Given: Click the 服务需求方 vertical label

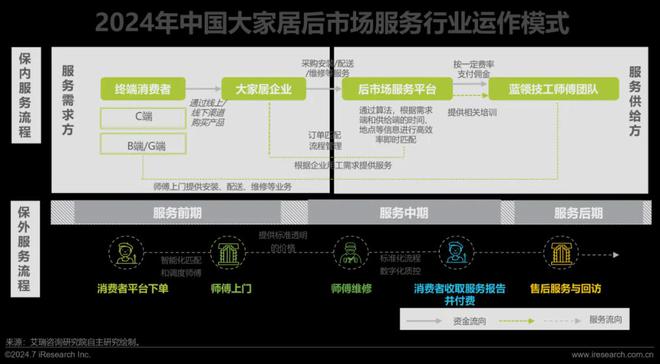Looking at the screenshot, I should [x=68, y=100].
